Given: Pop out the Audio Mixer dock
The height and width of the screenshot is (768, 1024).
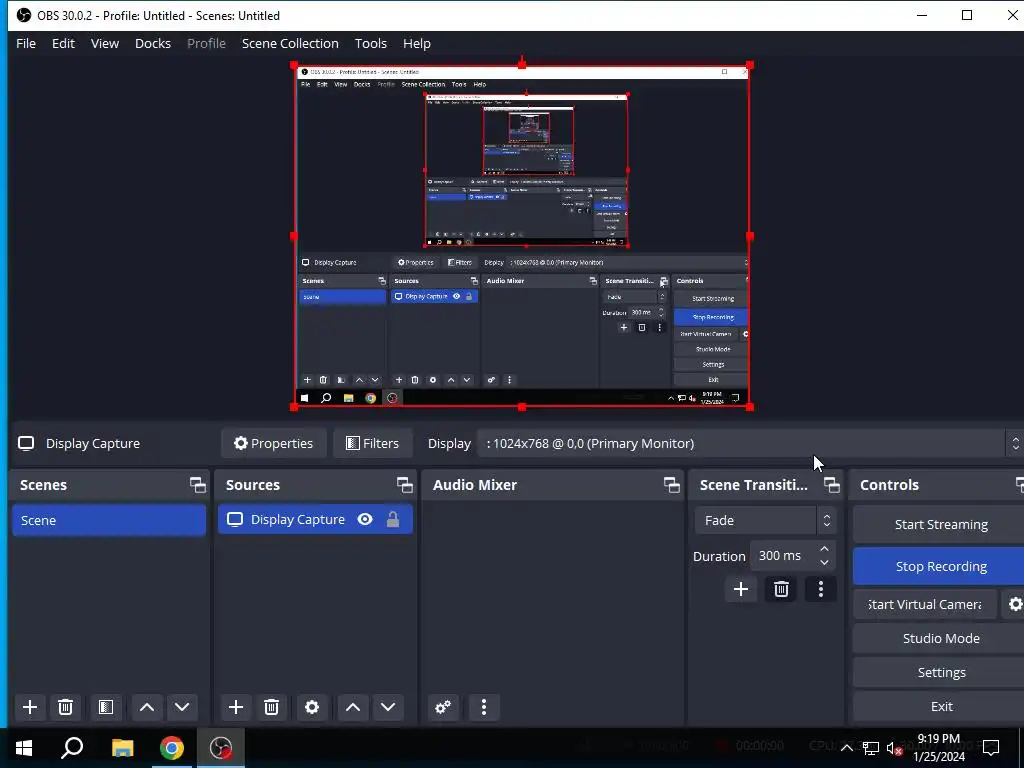Looking at the screenshot, I should (x=672, y=485).
